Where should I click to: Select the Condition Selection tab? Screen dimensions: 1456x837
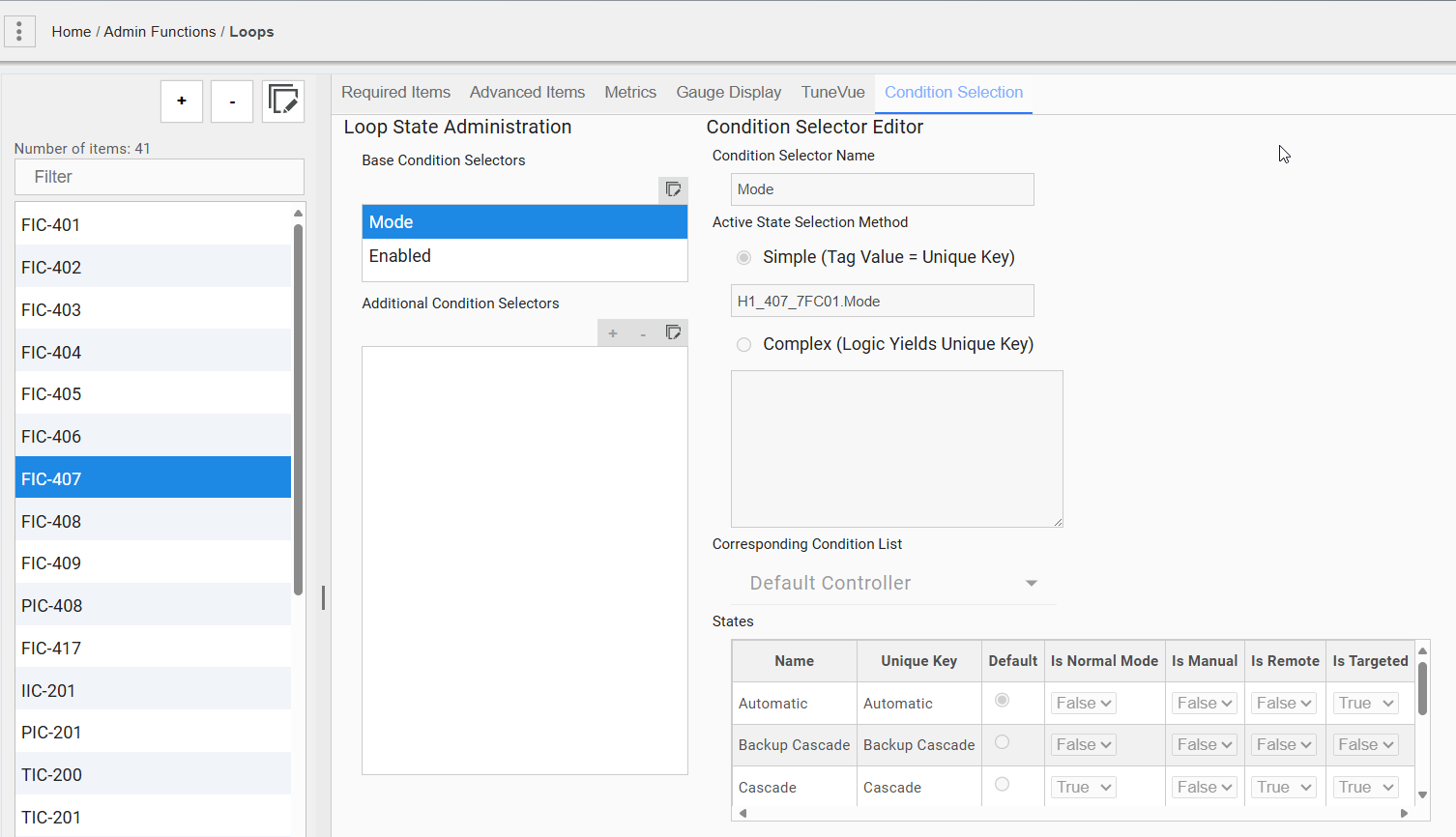[x=953, y=93]
